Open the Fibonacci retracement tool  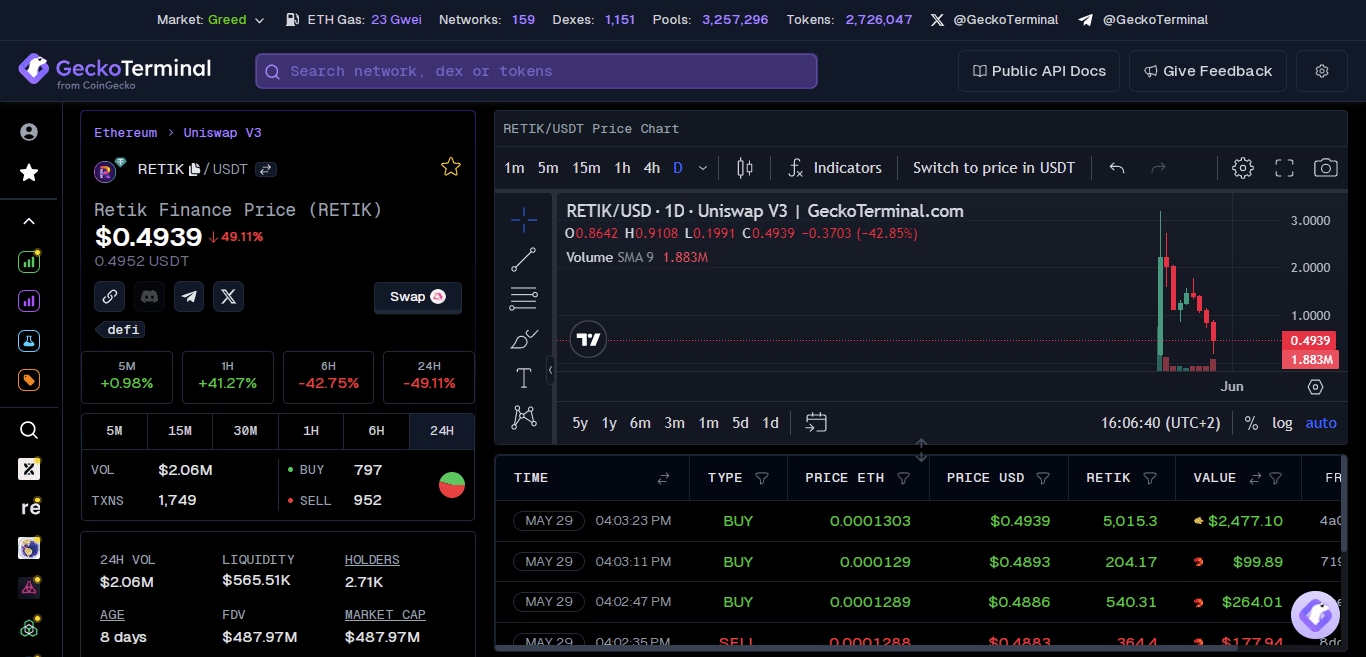coord(524,298)
